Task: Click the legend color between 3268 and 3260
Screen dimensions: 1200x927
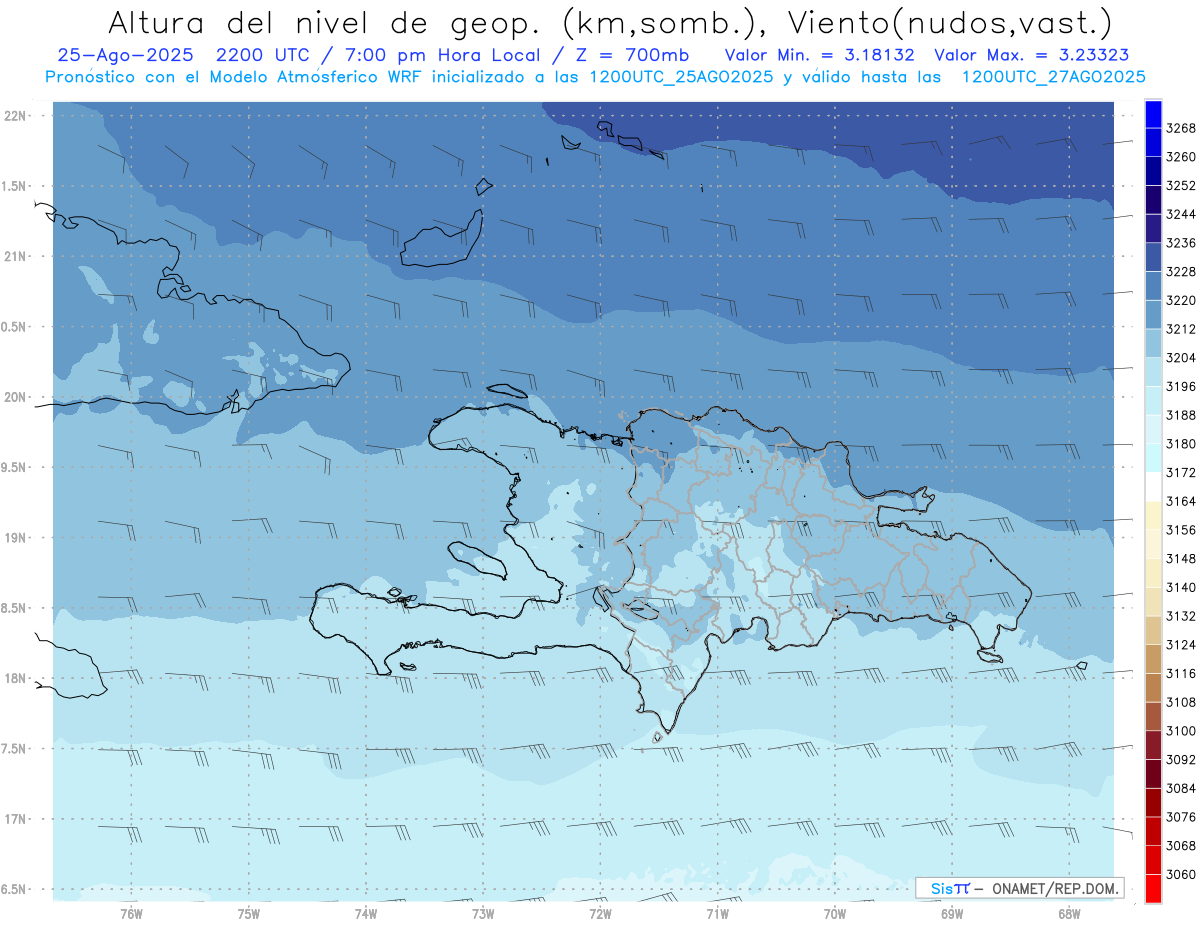Action: coord(1153,143)
